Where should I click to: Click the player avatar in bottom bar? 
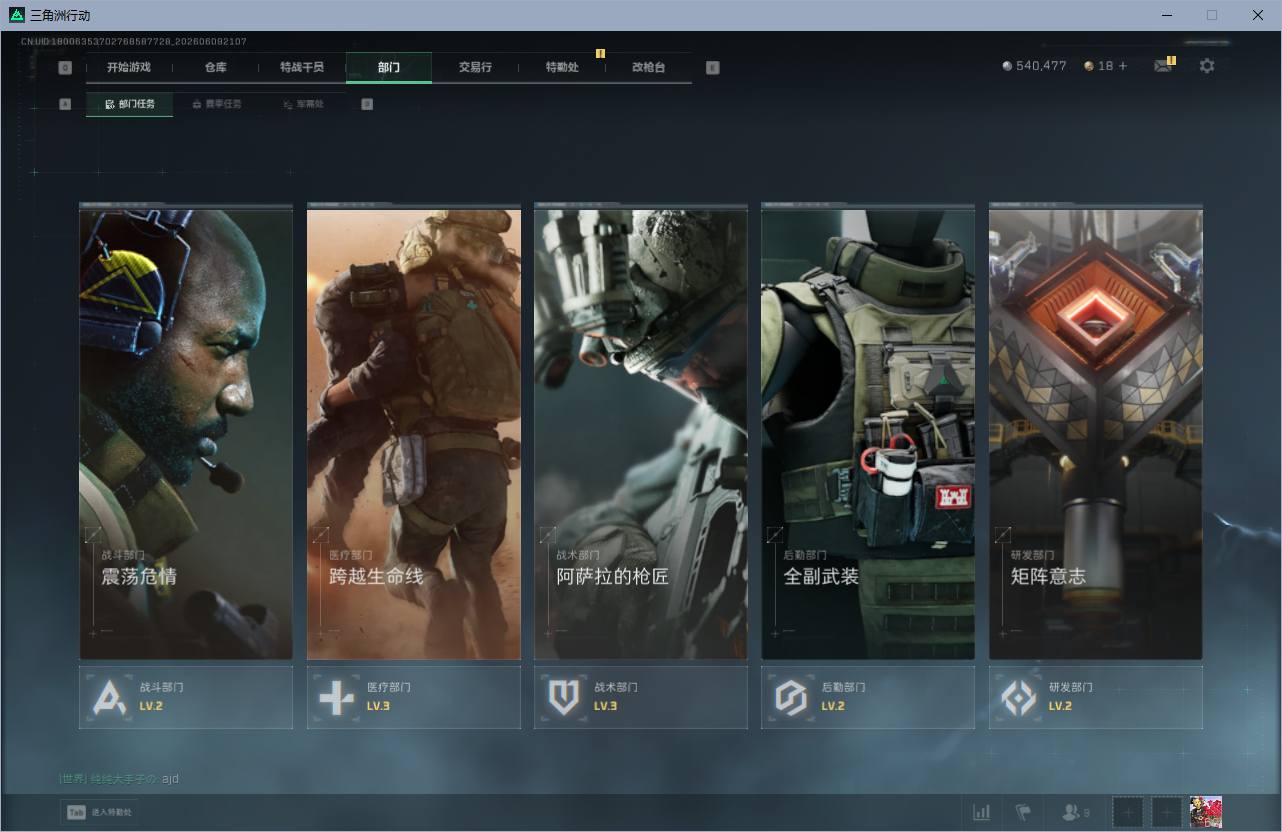(1206, 812)
